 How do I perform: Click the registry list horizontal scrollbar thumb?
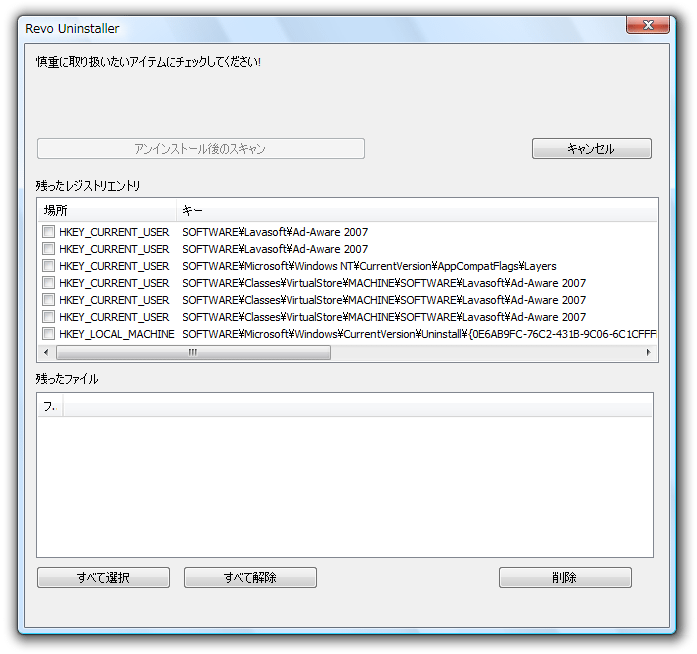pos(193,353)
